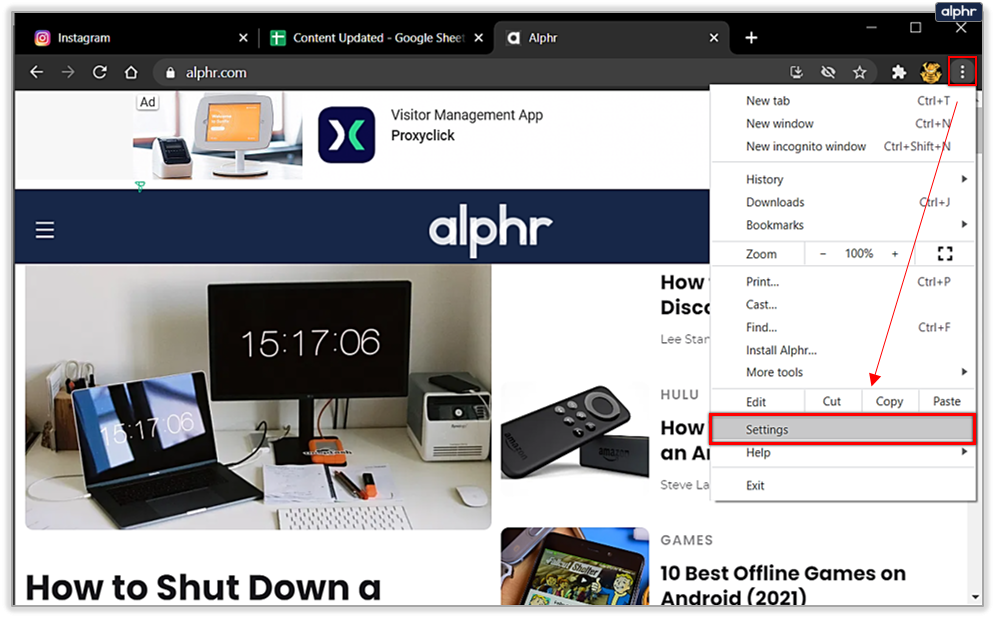995x618 pixels.
Task: Click the crossed-out eye icon in address bar
Action: pyautogui.click(x=828, y=72)
